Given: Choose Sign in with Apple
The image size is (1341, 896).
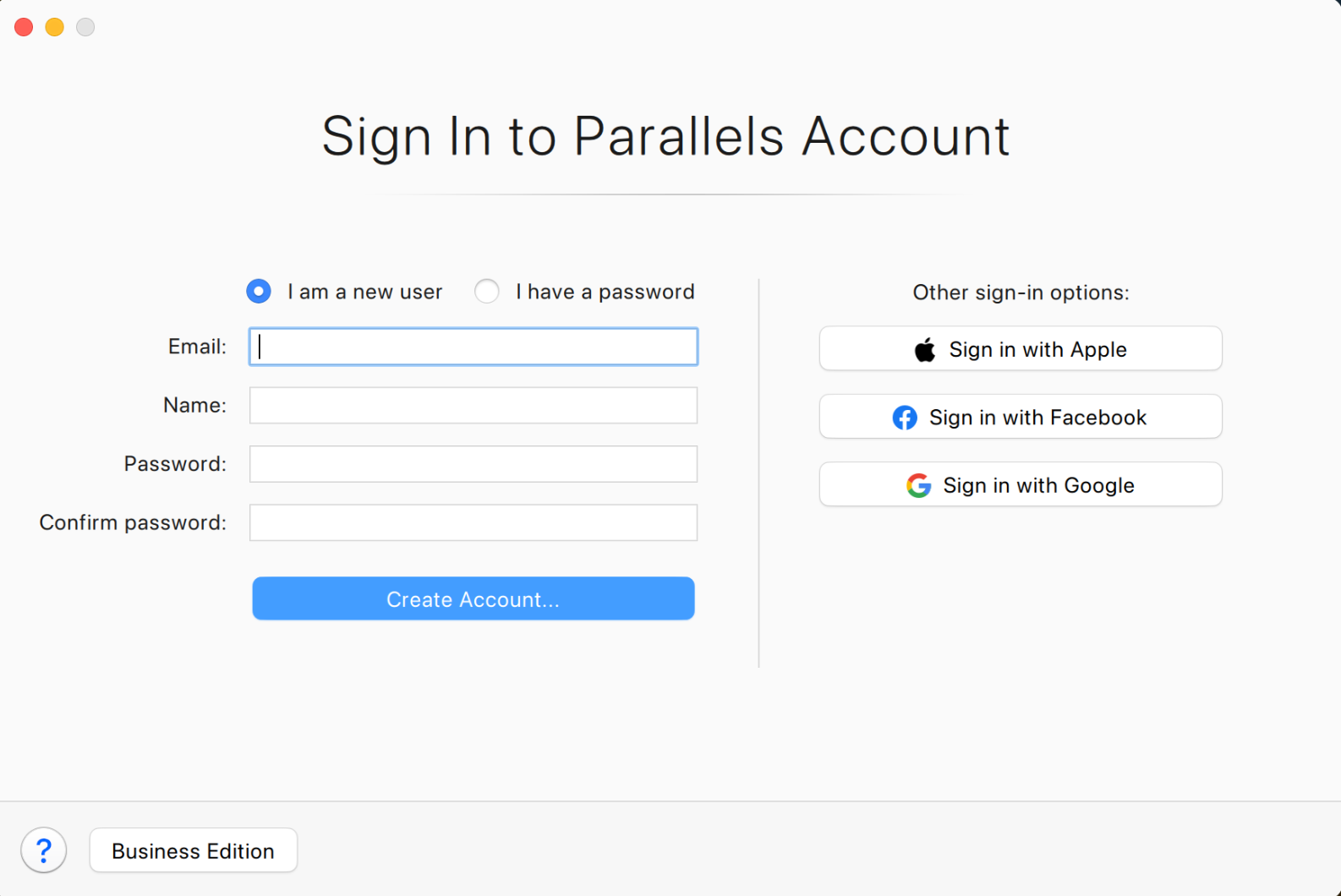Looking at the screenshot, I should pyautogui.click(x=1037, y=349).
